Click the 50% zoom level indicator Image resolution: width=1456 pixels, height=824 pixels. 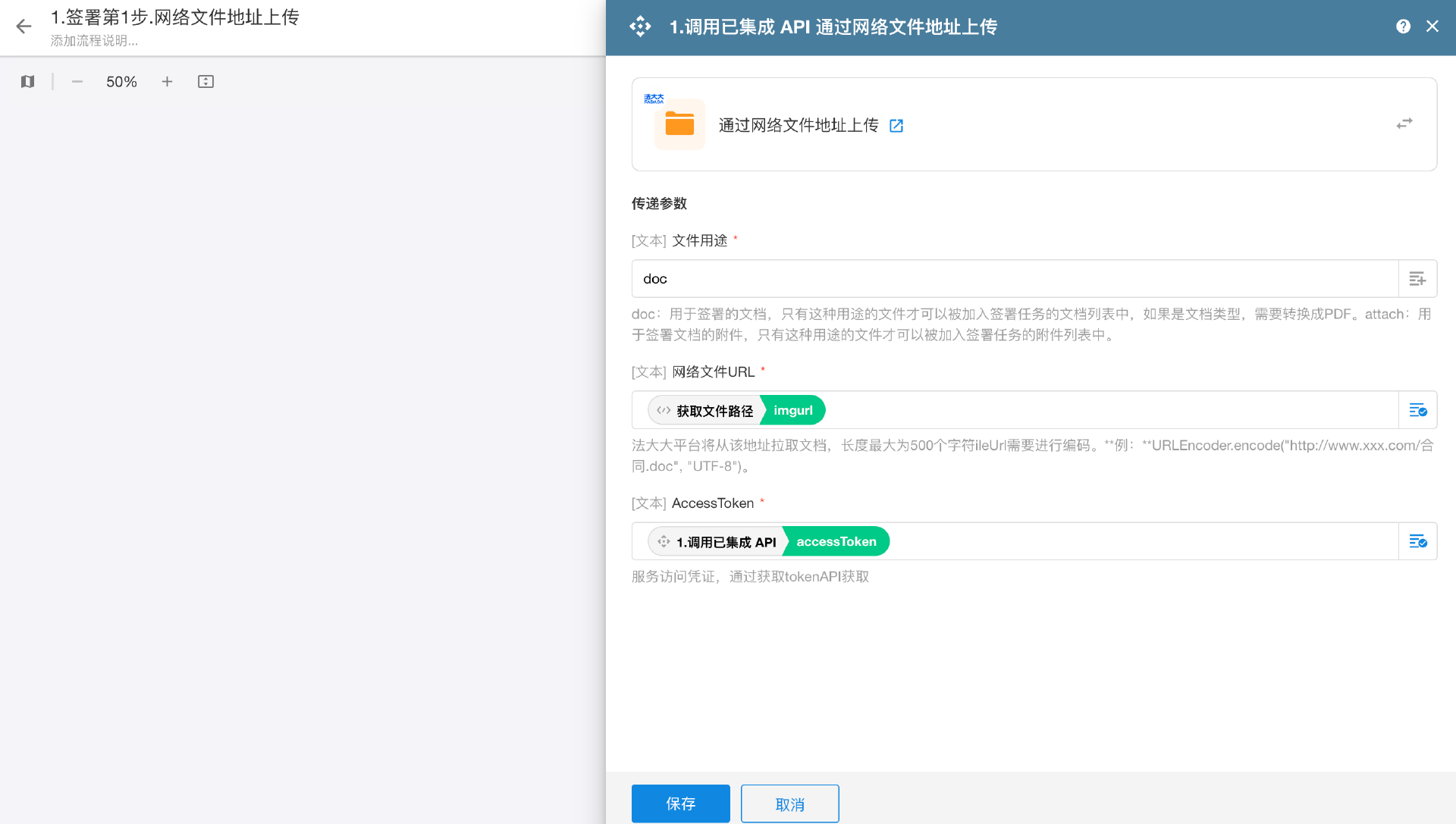(121, 82)
